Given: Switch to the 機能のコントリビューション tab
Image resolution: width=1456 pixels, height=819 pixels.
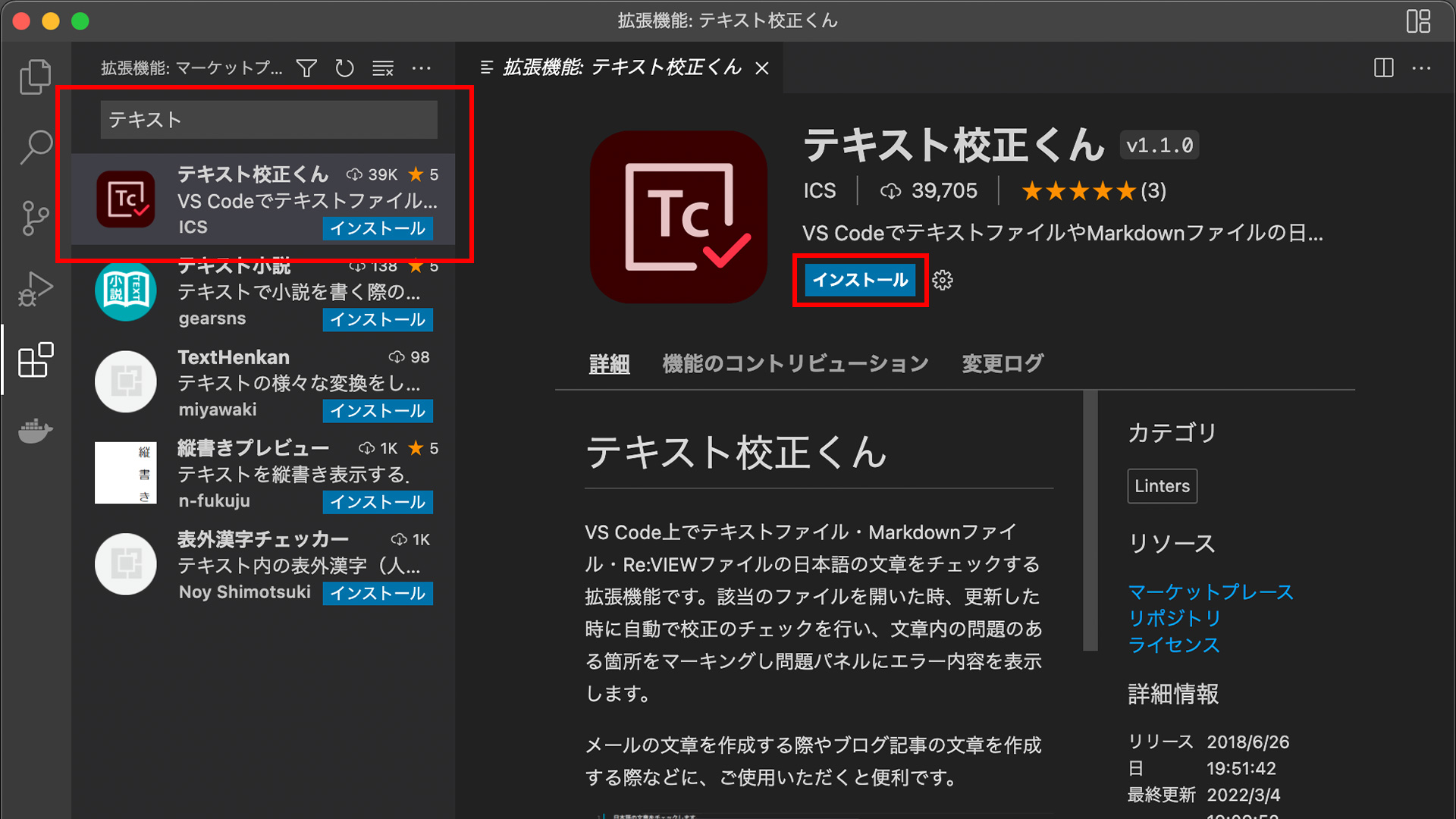Looking at the screenshot, I should click(x=795, y=363).
